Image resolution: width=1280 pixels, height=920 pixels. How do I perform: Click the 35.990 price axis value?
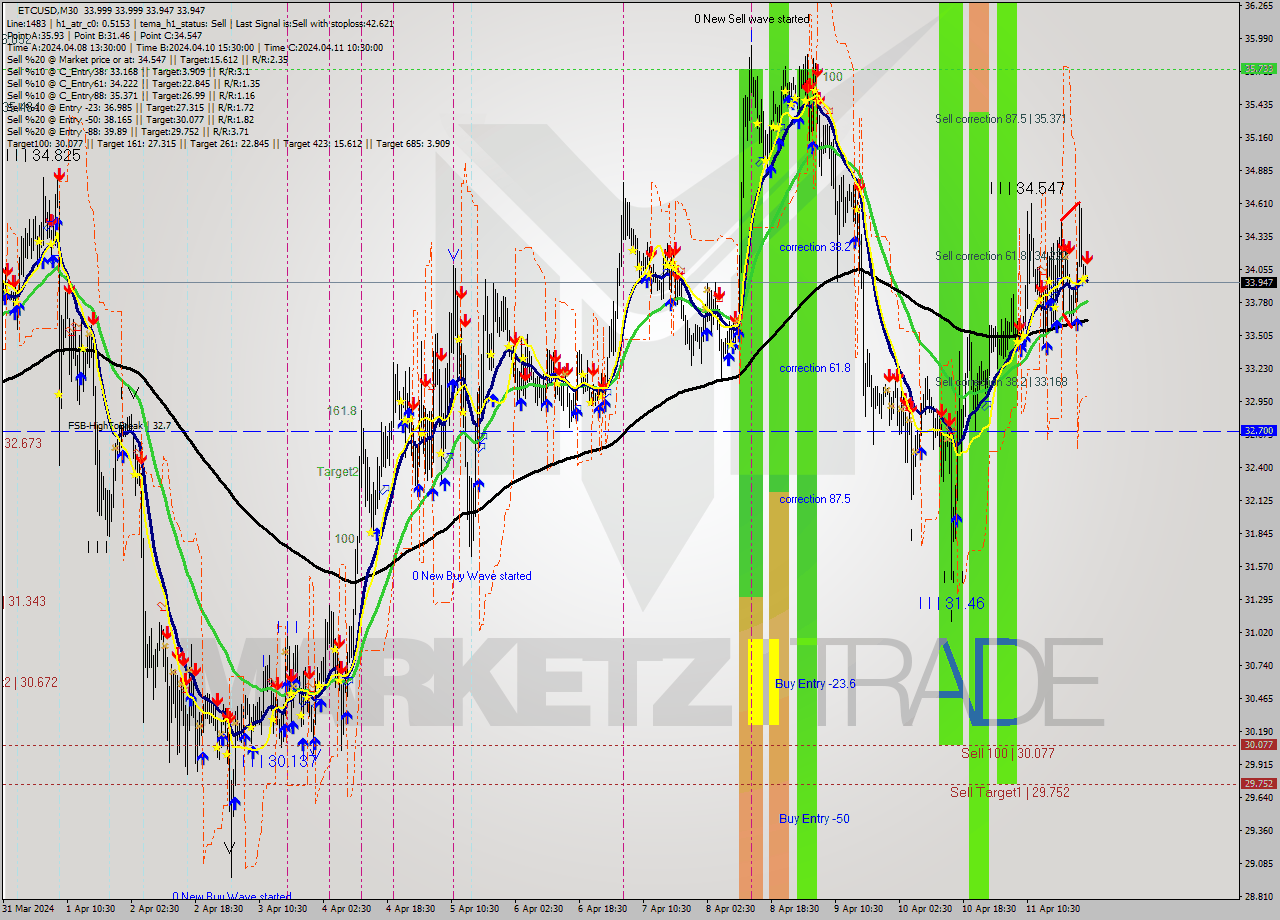(1258, 39)
